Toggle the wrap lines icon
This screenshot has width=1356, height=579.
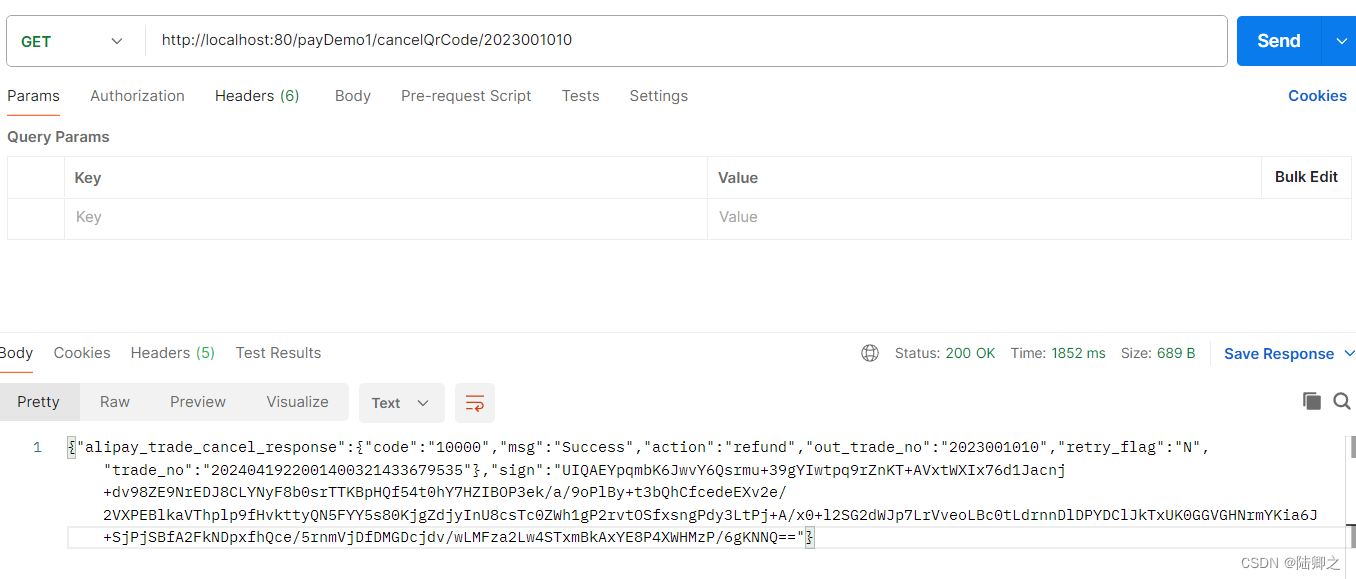(x=475, y=403)
